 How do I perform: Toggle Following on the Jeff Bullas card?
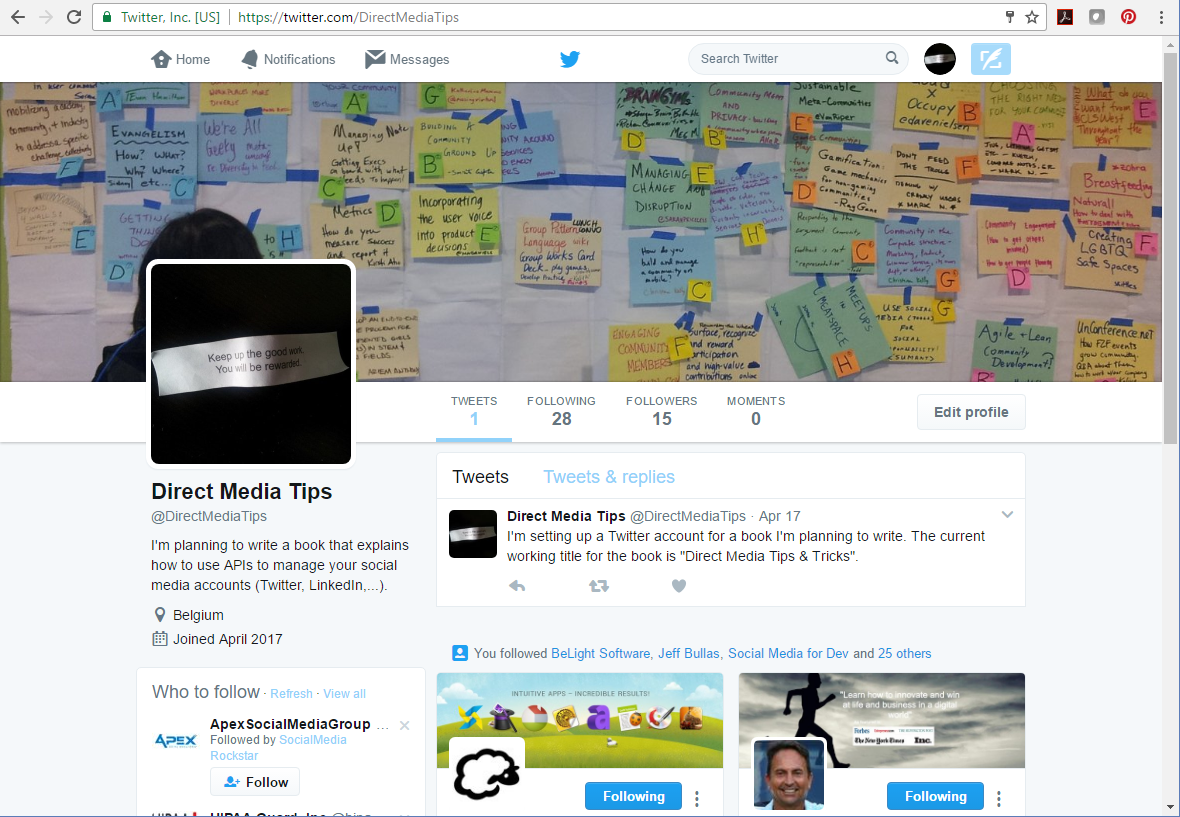coord(935,796)
